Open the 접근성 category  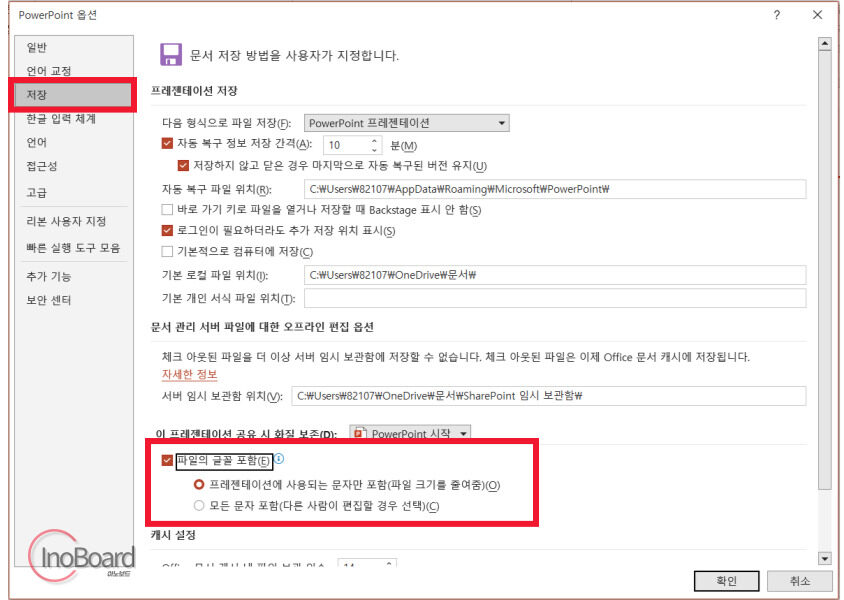click(x=41, y=166)
